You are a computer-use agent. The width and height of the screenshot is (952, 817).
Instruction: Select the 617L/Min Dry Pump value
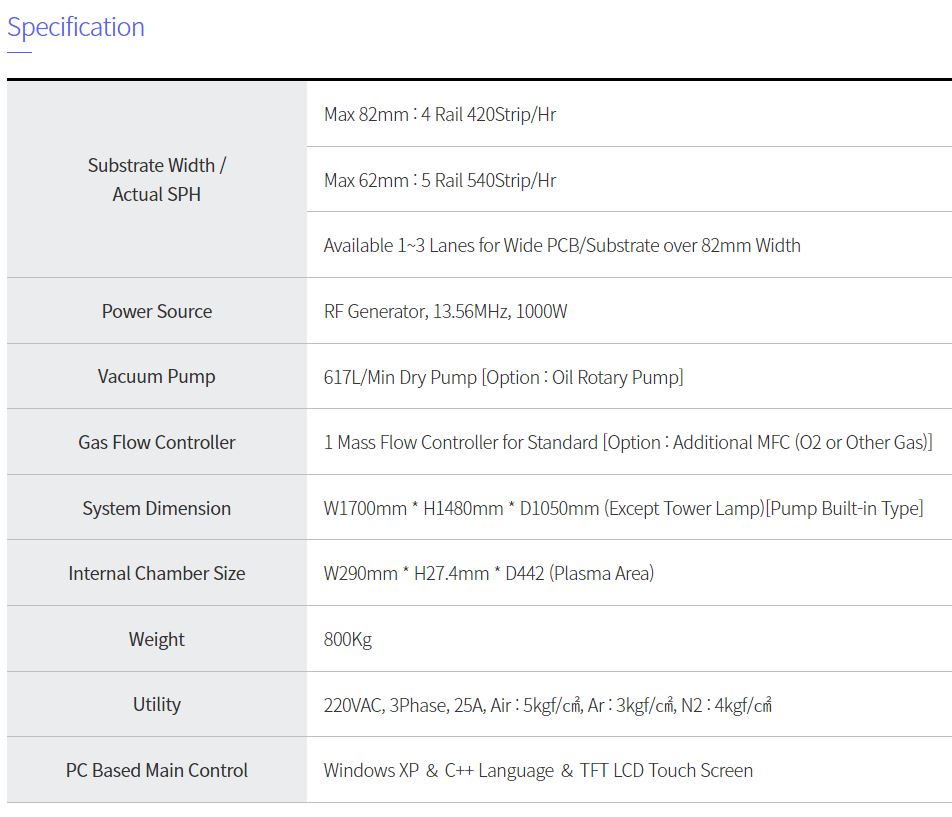503,377
